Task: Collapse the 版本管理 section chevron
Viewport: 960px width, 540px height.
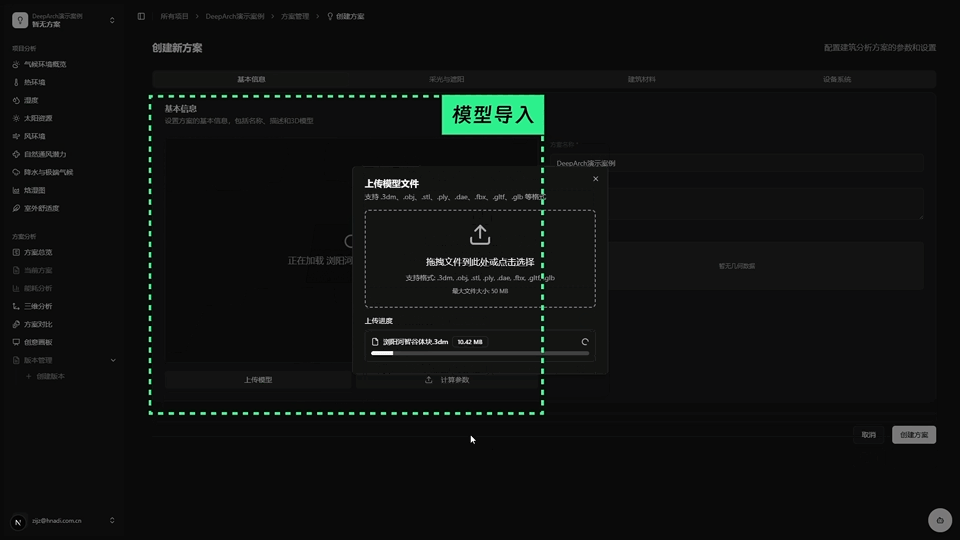Action: click(x=113, y=360)
